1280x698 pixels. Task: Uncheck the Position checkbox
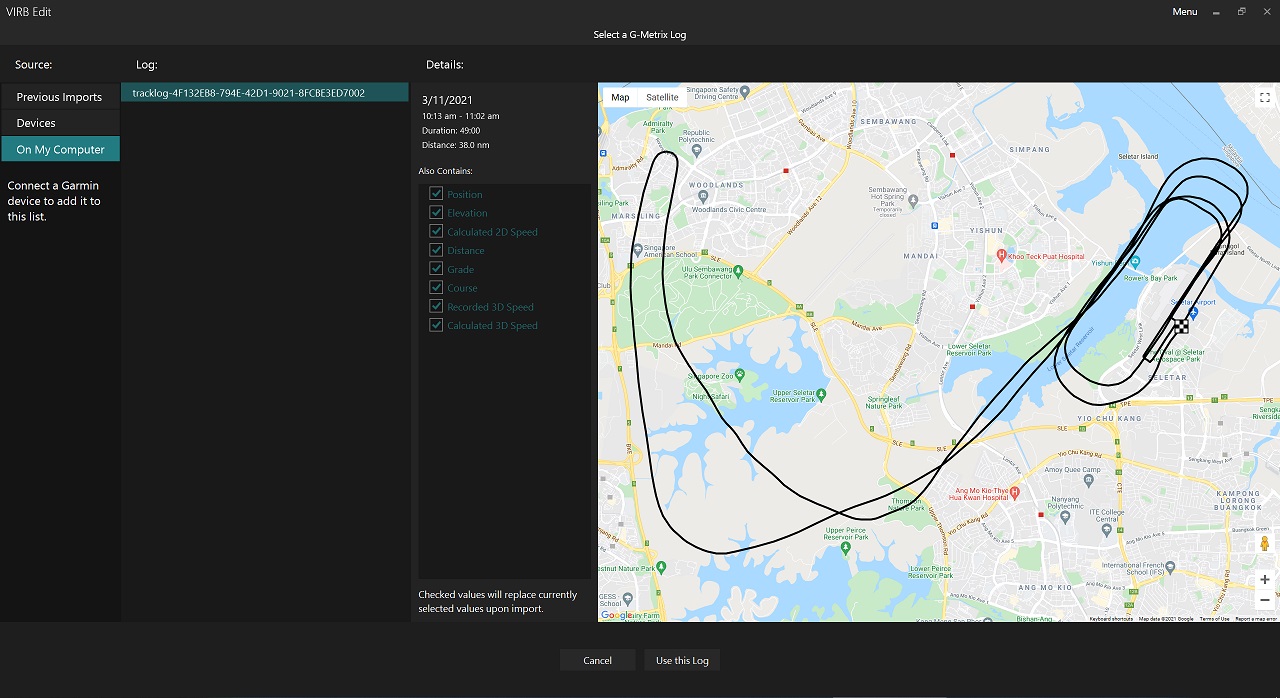click(x=436, y=194)
